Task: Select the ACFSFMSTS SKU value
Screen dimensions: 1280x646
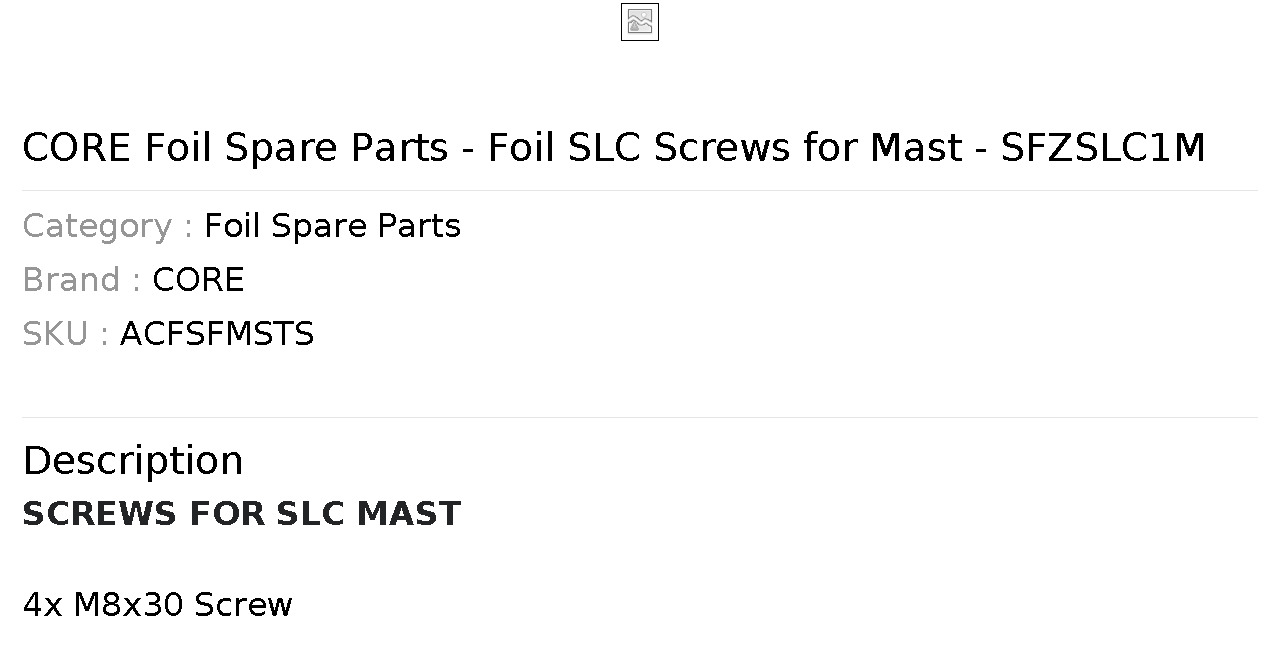Action: coord(217,334)
